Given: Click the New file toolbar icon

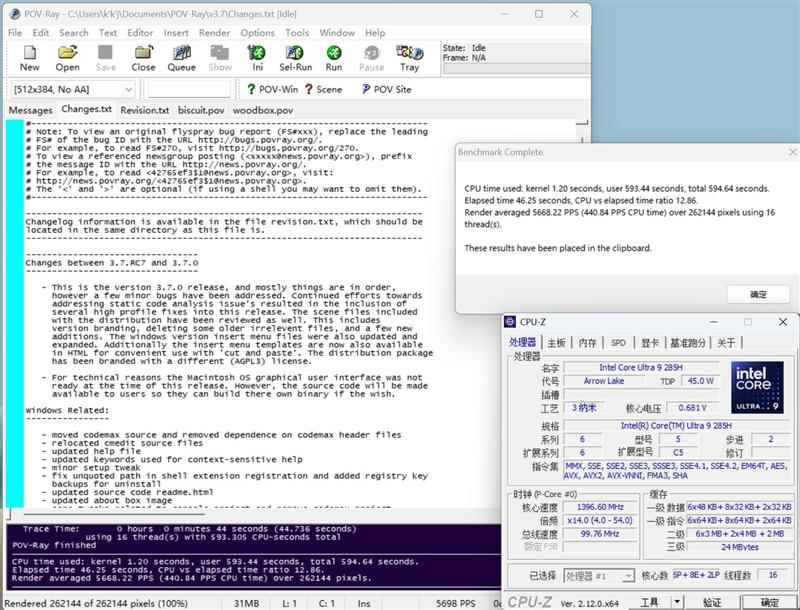Looking at the screenshot, I should click(29, 57).
